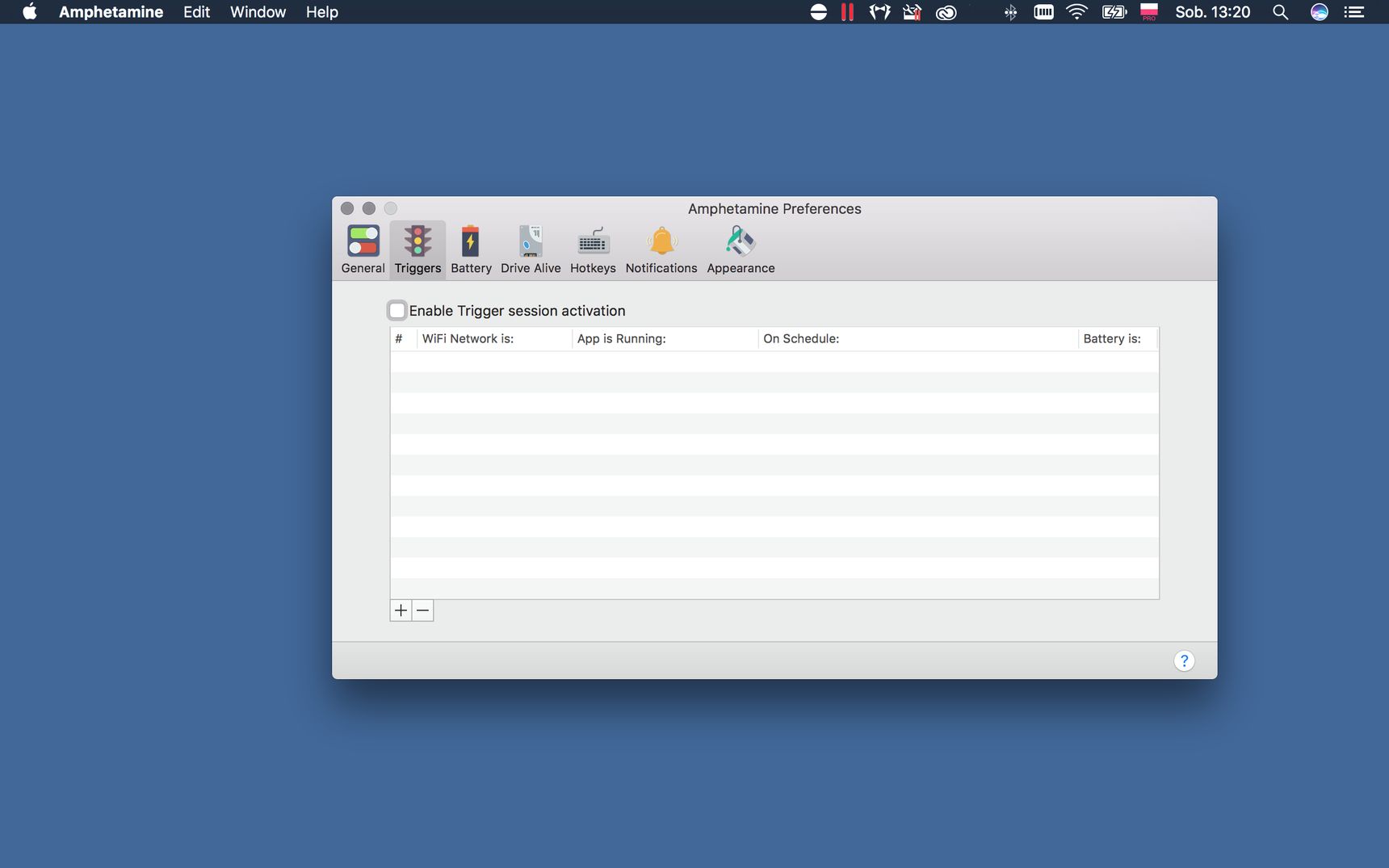Viewport: 1389px width, 868px height.
Task: Add a new trigger with plus button
Action: (x=401, y=610)
